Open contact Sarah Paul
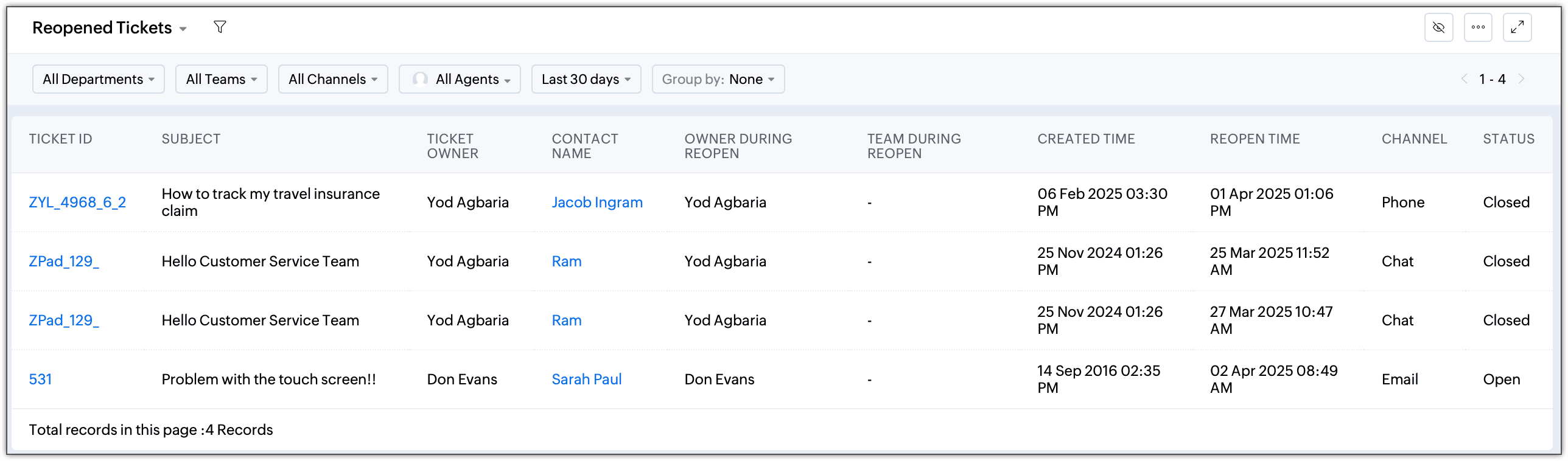Viewport: 1568px width, 461px height. pyautogui.click(x=586, y=380)
